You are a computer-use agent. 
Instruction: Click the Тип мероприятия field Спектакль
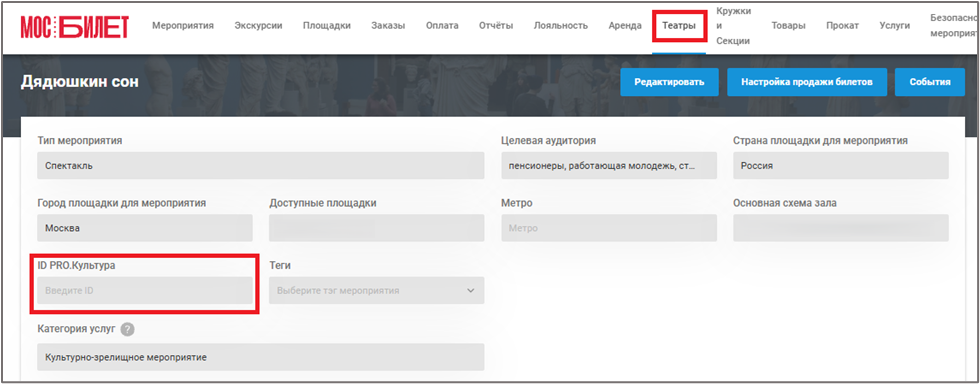(261, 166)
